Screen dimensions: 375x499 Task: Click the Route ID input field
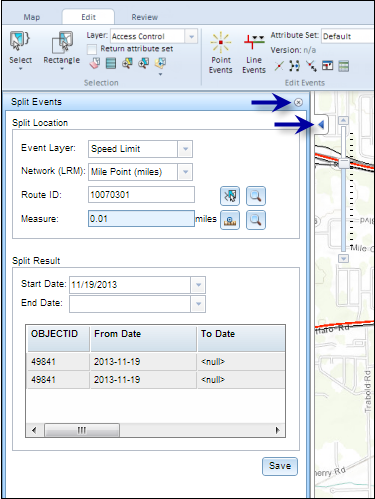(141, 195)
